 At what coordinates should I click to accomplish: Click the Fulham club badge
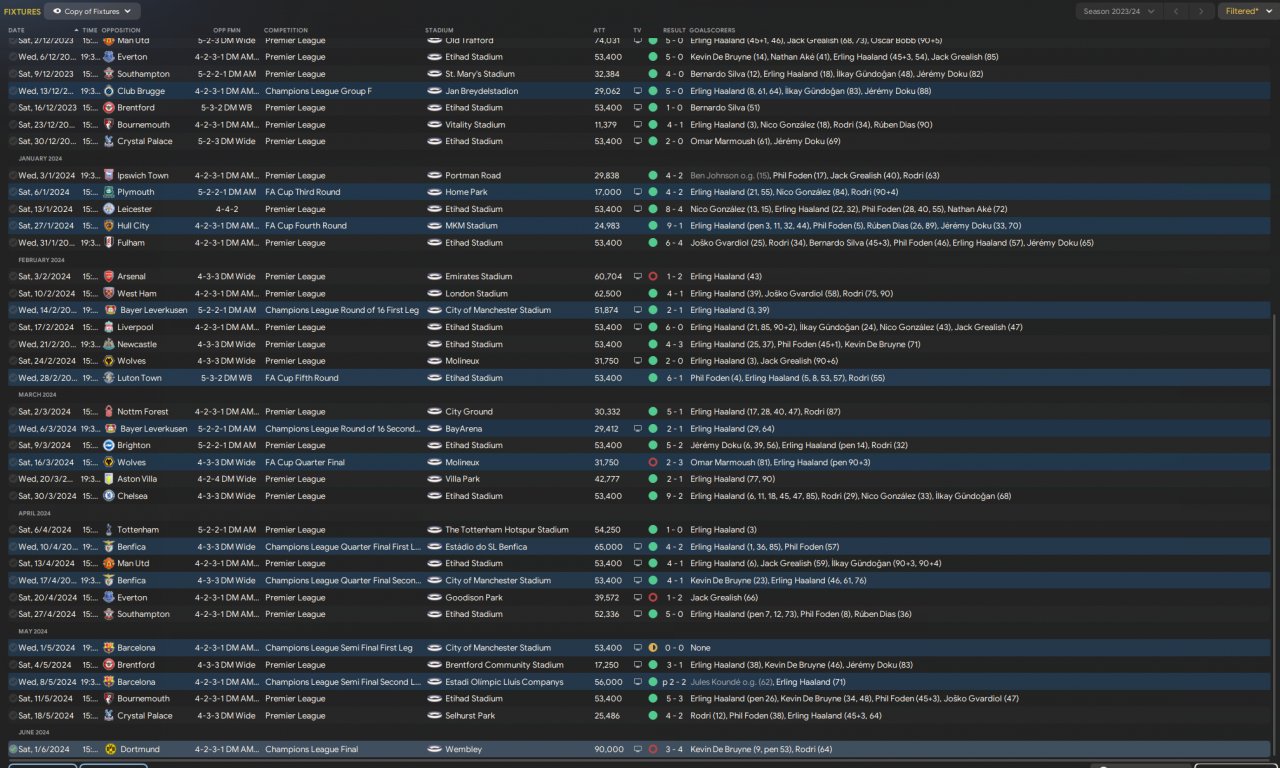[x=108, y=243]
